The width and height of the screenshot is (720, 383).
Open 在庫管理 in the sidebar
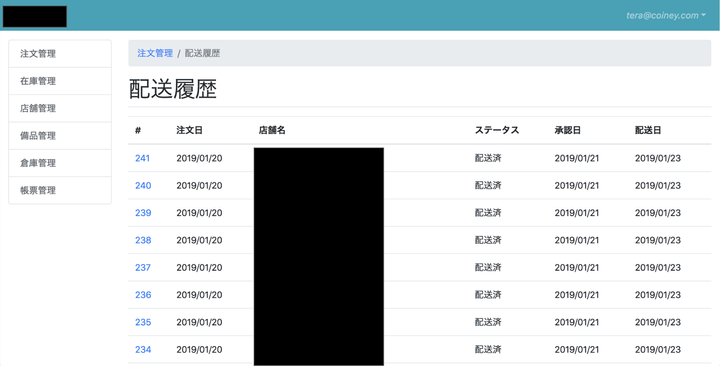[x=60, y=81]
